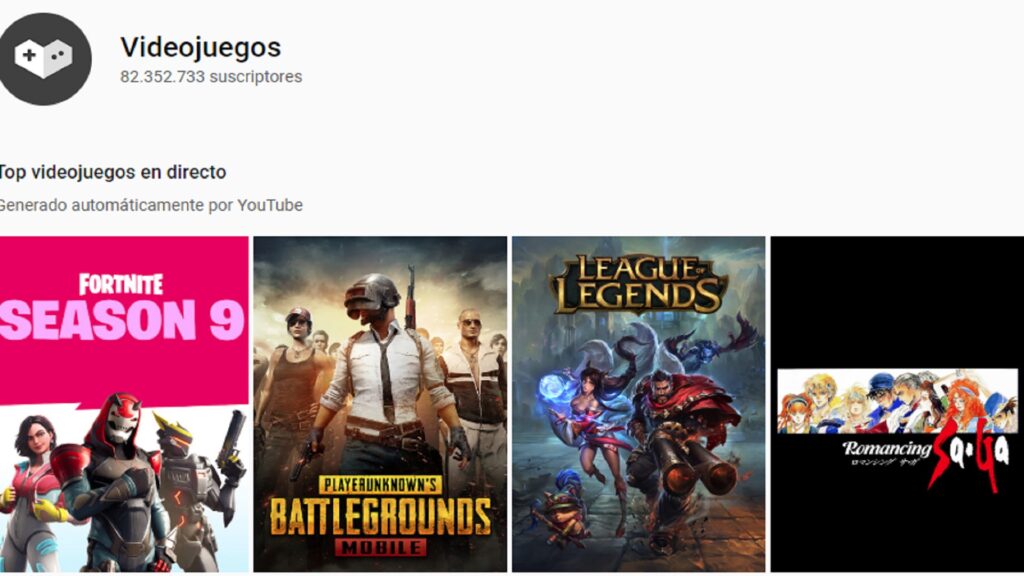The width and height of the screenshot is (1024, 576).
Task: Open the League of Legends game card
Action: click(x=639, y=404)
